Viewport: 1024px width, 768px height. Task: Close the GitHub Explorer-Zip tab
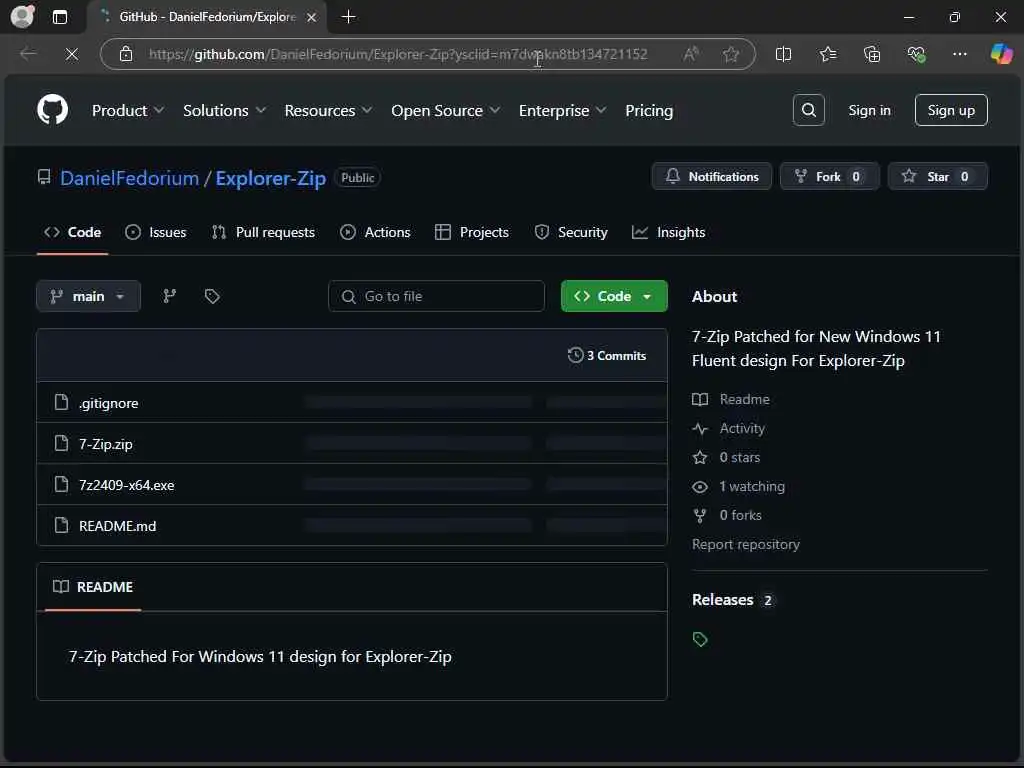coord(312,18)
